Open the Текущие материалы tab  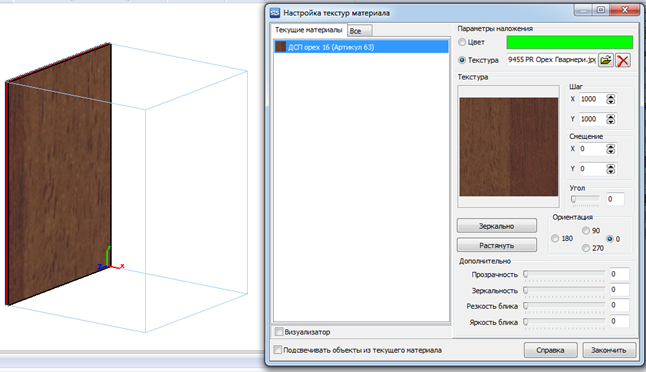[x=309, y=30]
